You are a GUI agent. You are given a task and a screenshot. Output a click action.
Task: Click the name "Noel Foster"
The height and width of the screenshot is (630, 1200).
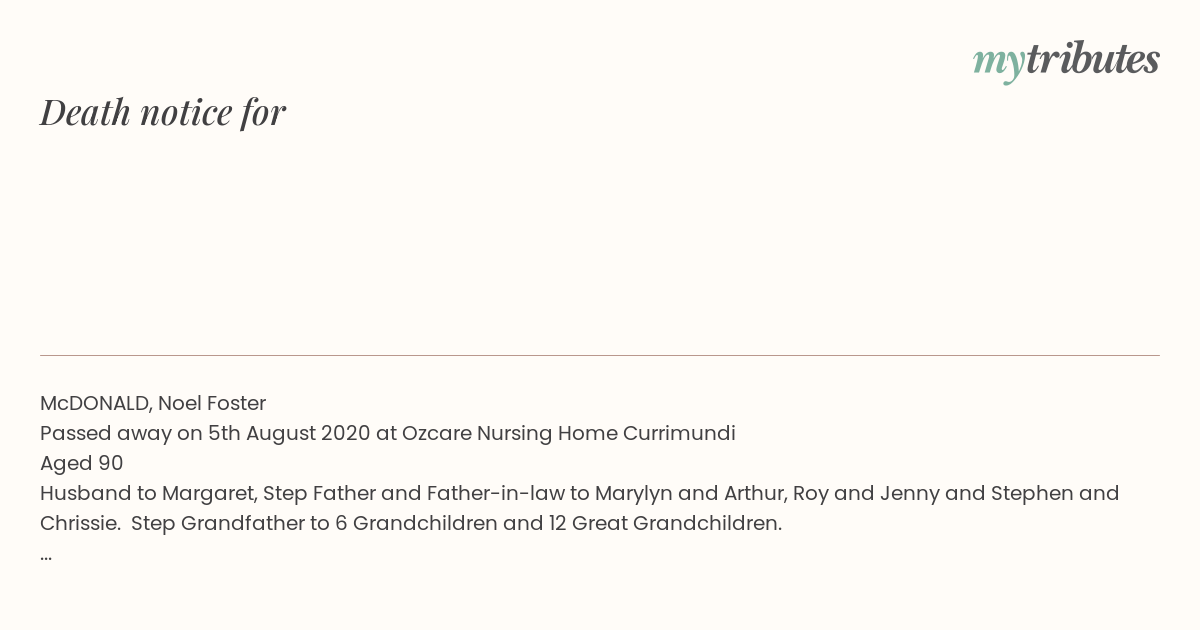coord(212,404)
